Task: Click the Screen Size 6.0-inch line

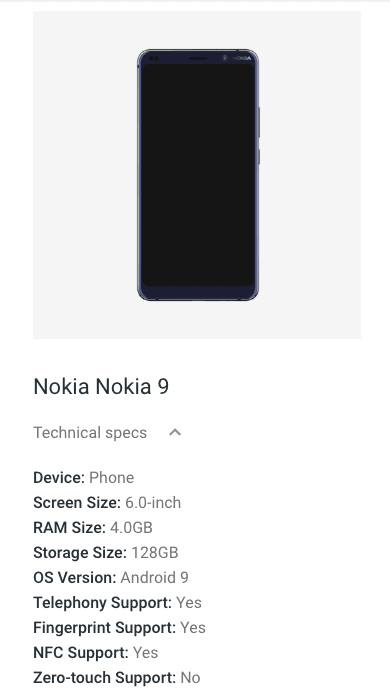Action: click(x=107, y=502)
